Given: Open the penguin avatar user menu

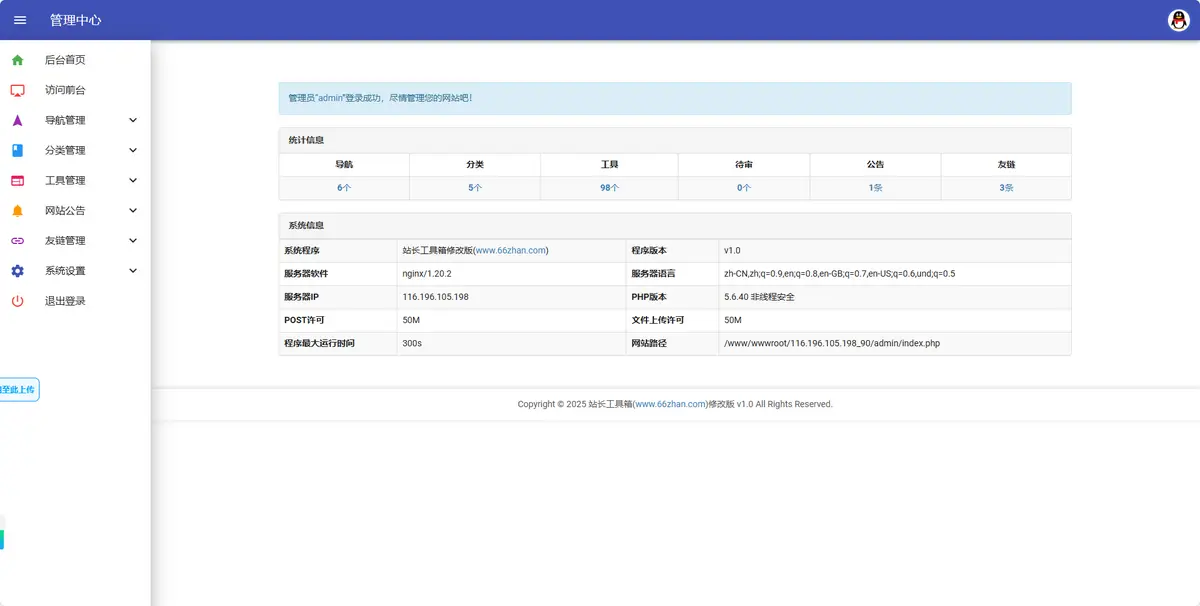Looking at the screenshot, I should point(1179,20).
